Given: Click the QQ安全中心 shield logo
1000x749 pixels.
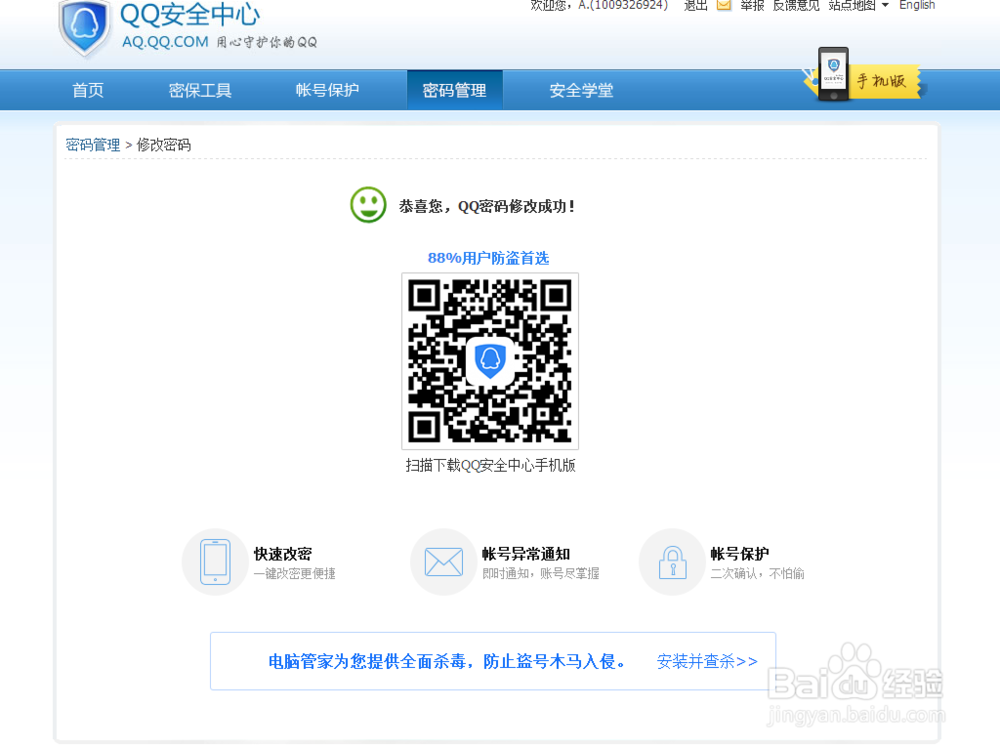Looking at the screenshot, I should 85,29.
